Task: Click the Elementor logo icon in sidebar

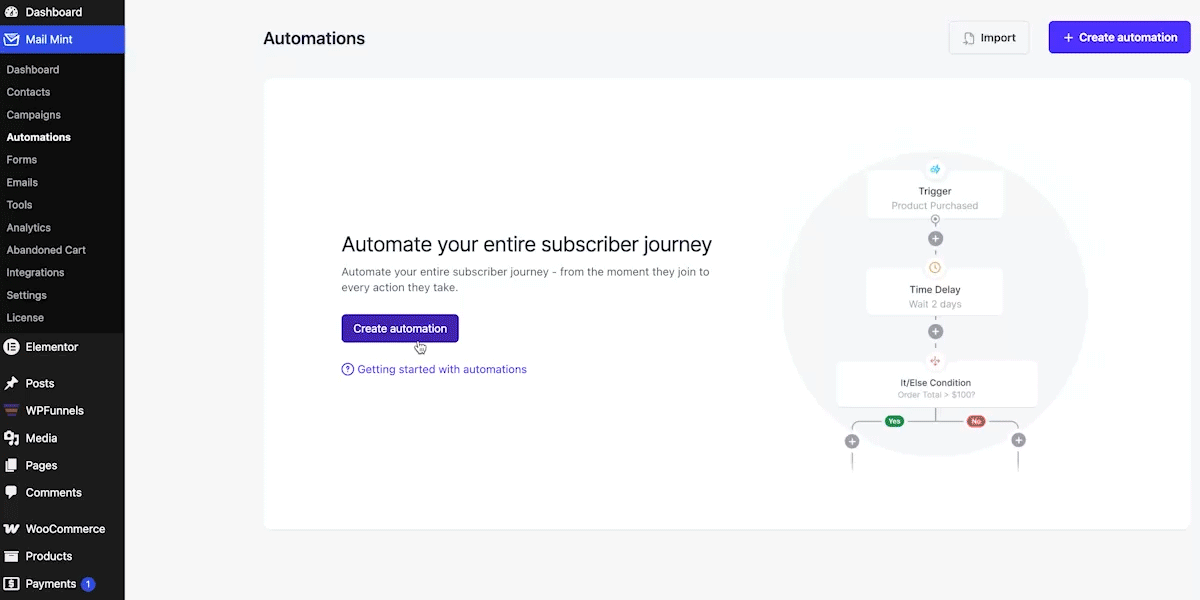Action: pyautogui.click(x=11, y=347)
